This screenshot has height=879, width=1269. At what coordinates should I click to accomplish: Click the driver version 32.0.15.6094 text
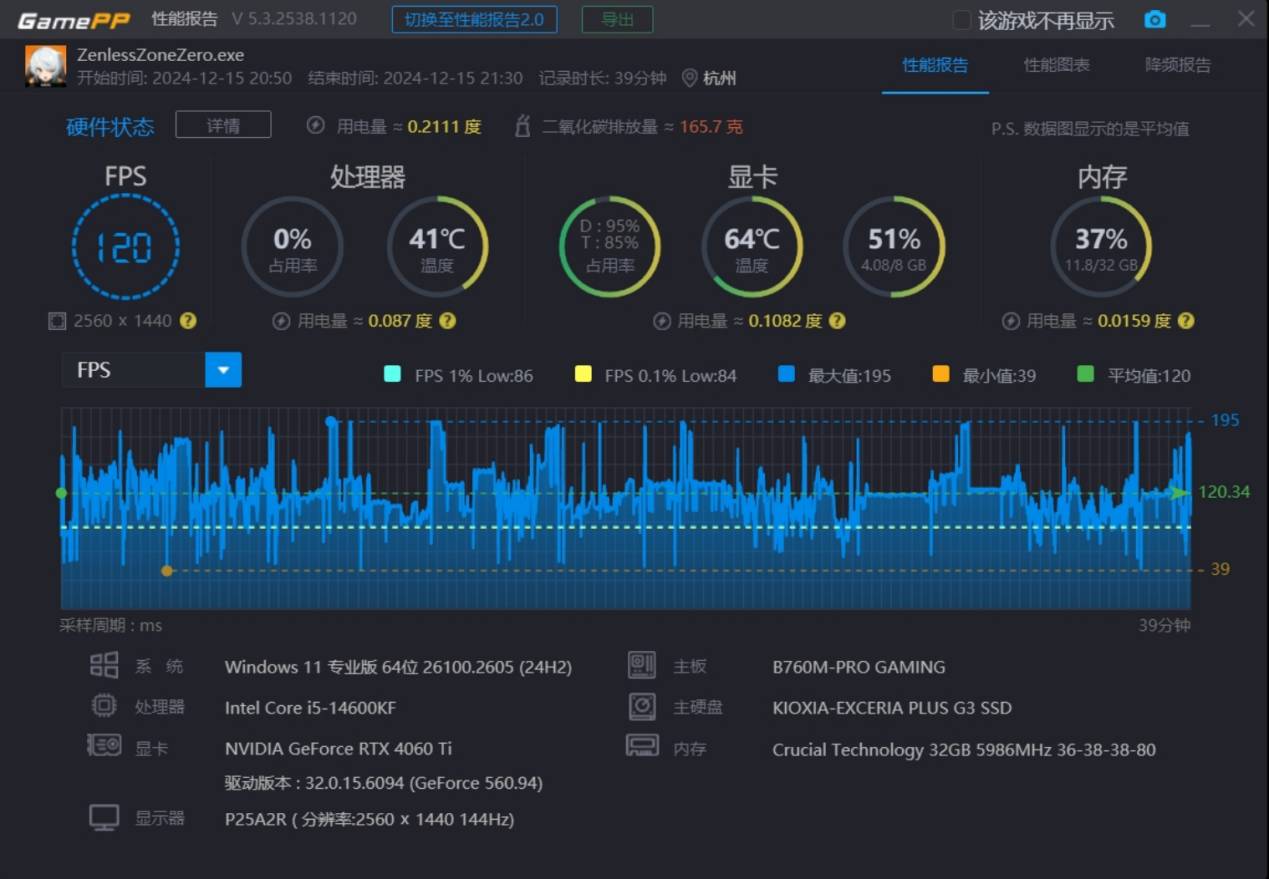pos(384,783)
